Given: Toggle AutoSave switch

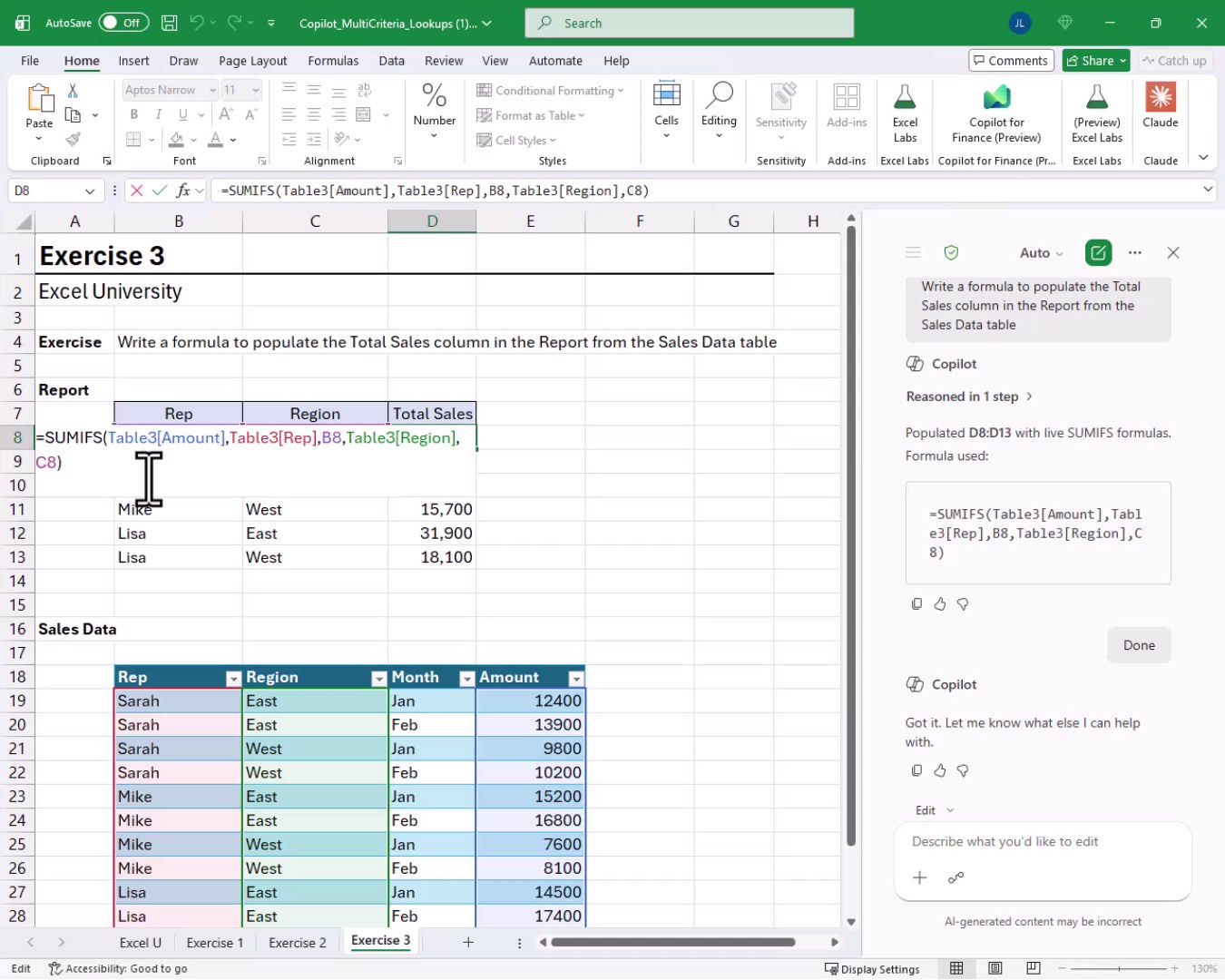Looking at the screenshot, I should [x=124, y=23].
